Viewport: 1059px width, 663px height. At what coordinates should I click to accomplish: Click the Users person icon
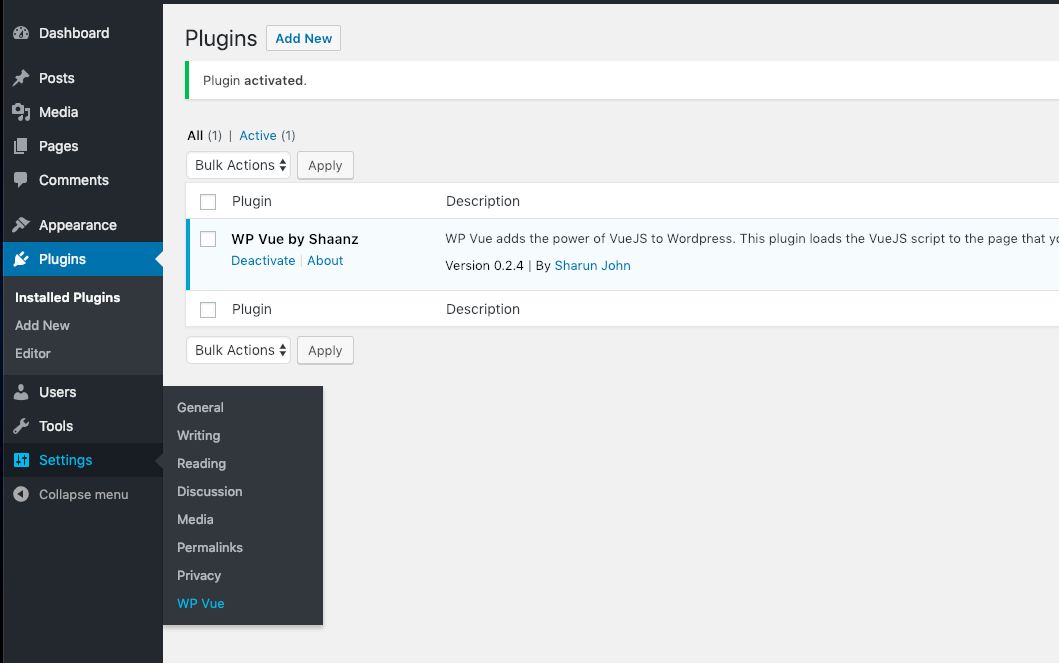point(21,392)
